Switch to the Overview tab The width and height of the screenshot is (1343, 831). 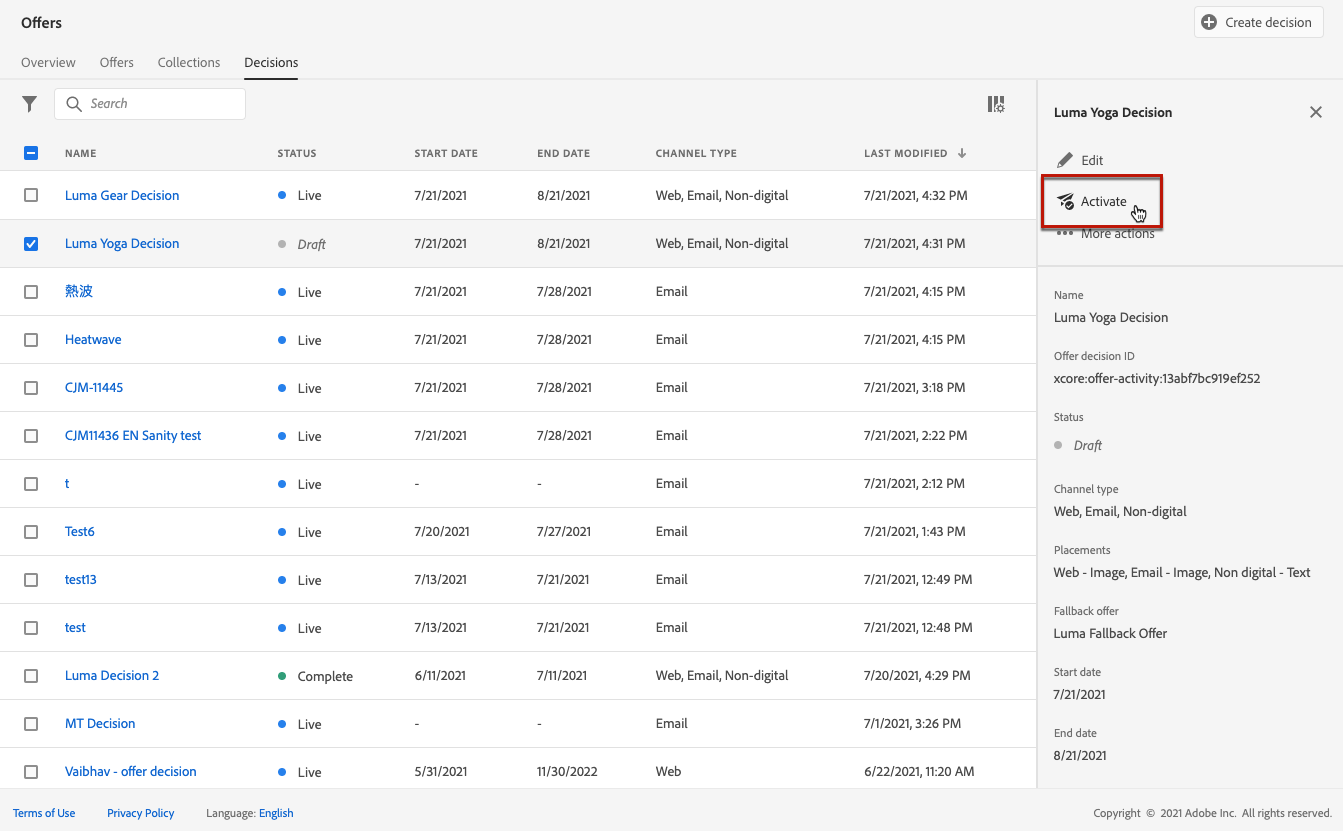tap(48, 62)
